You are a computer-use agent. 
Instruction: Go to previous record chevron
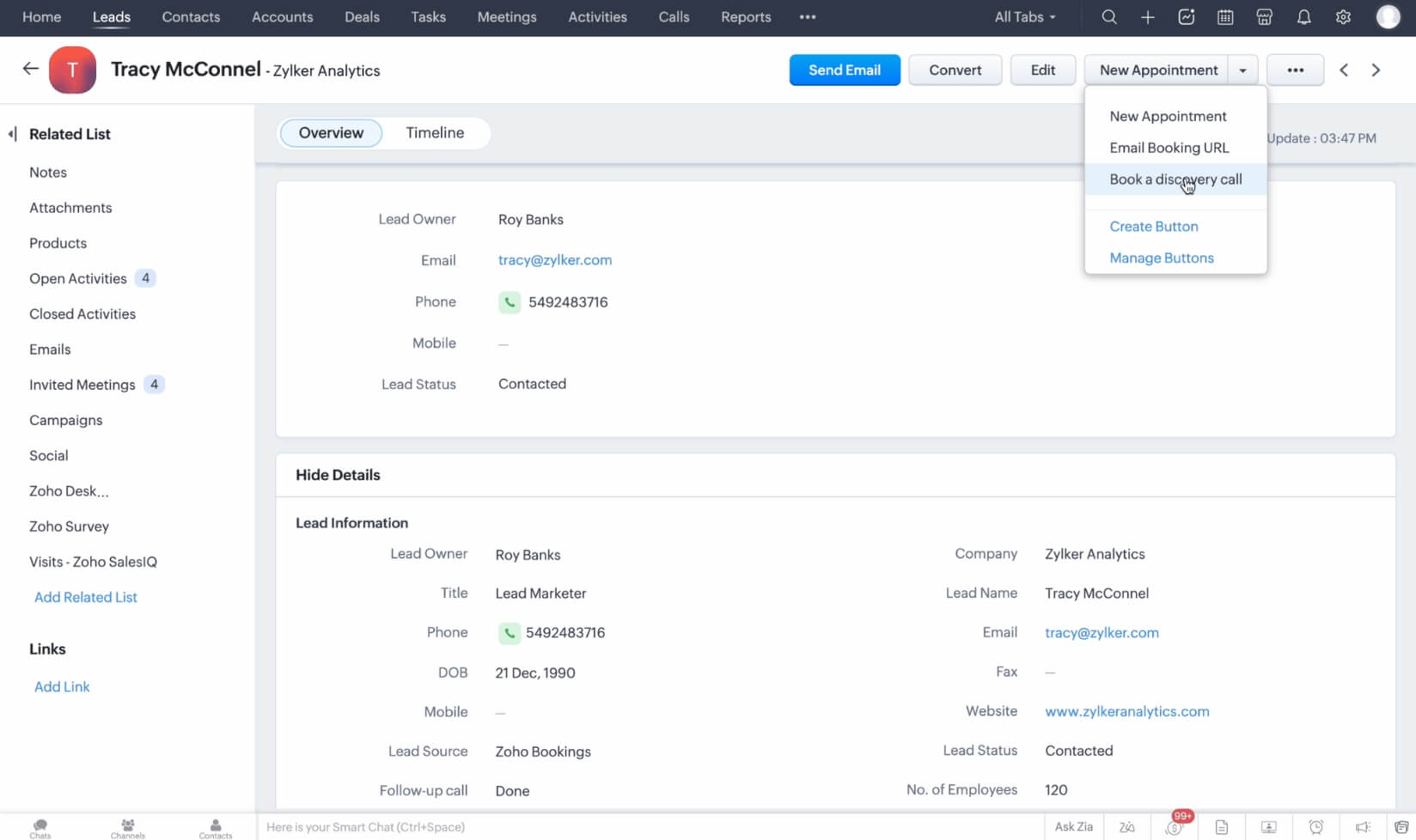1344,70
